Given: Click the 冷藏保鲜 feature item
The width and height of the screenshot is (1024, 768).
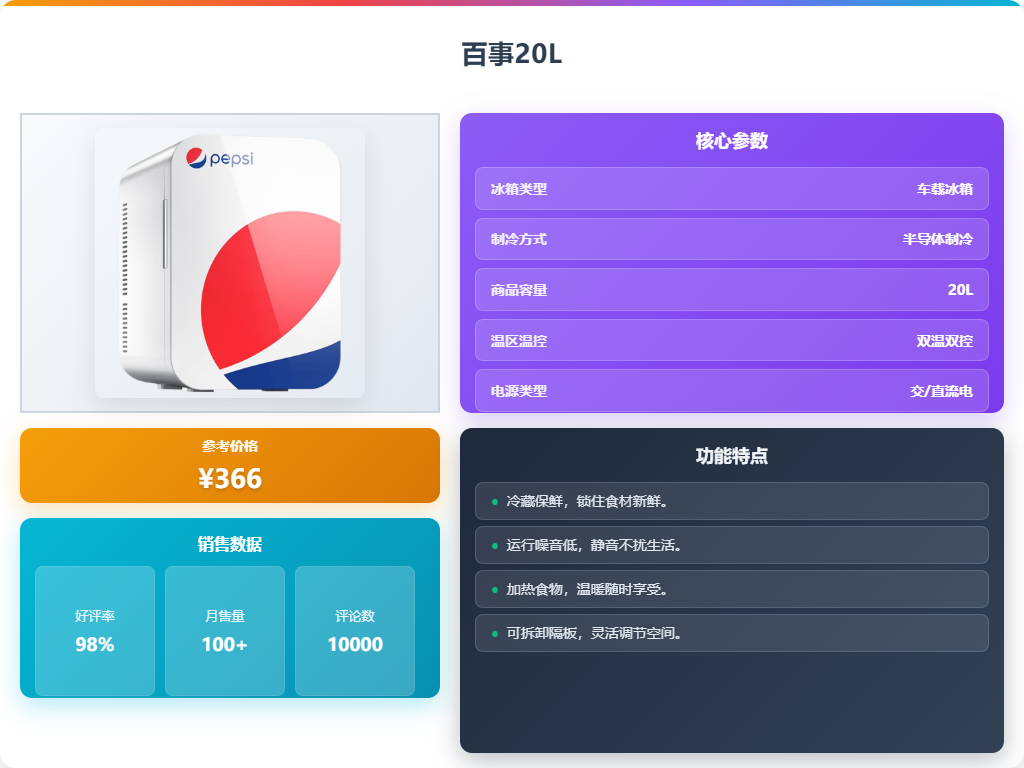Looking at the screenshot, I should (731, 501).
